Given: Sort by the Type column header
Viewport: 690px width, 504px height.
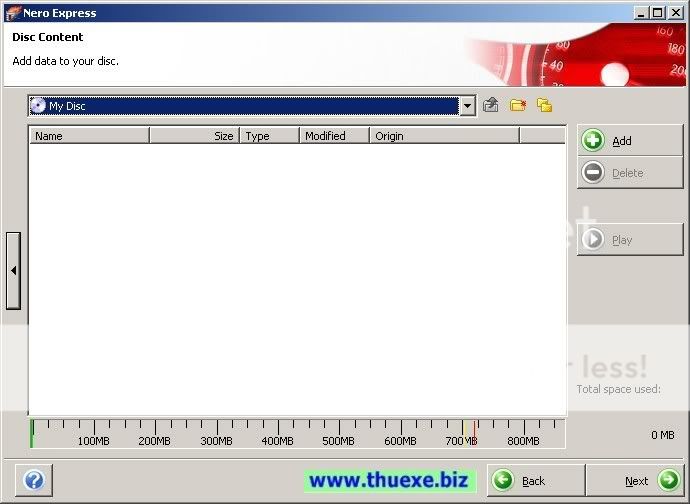Looking at the screenshot, I should [x=269, y=136].
